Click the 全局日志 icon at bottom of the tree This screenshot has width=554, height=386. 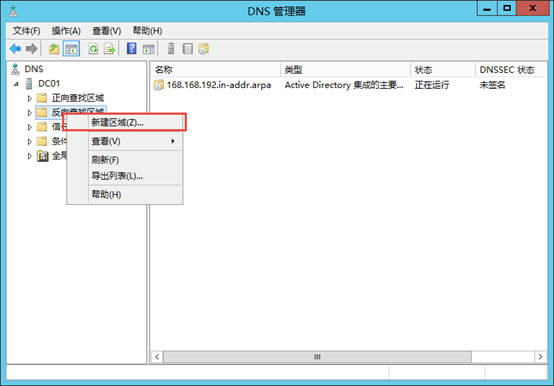click(x=42, y=156)
